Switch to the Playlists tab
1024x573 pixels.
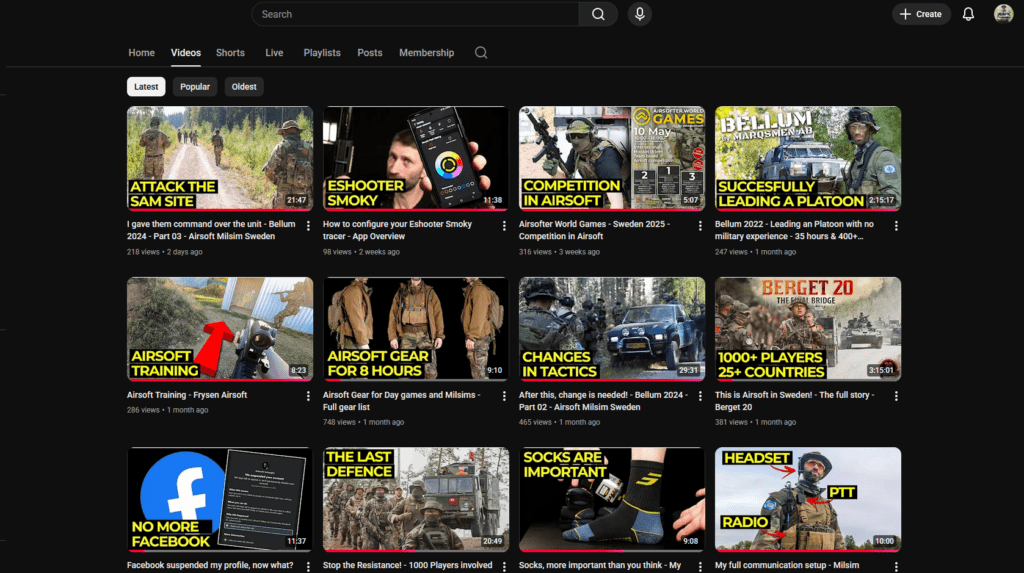(x=322, y=53)
